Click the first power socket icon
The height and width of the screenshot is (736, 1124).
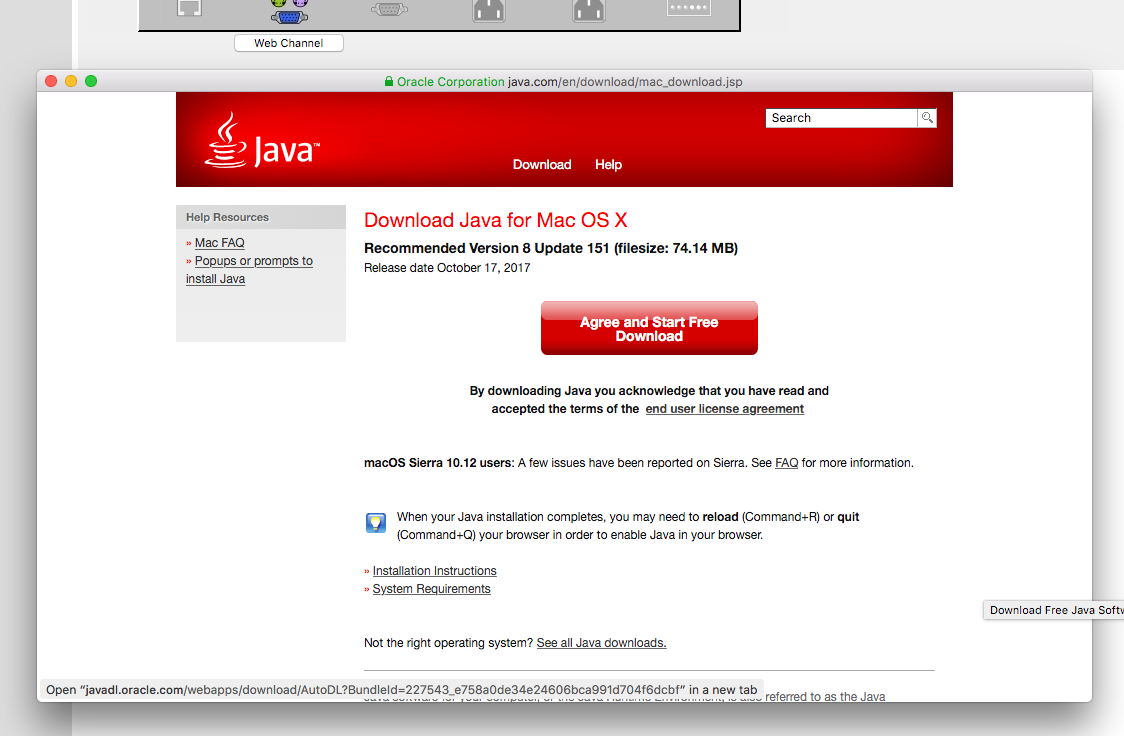[489, 10]
